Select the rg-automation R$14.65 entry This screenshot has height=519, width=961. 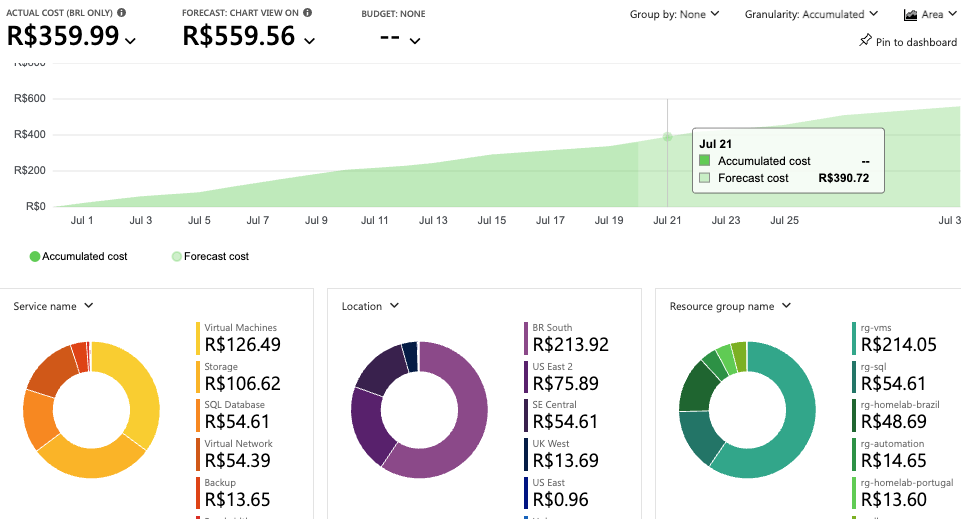[889, 454]
